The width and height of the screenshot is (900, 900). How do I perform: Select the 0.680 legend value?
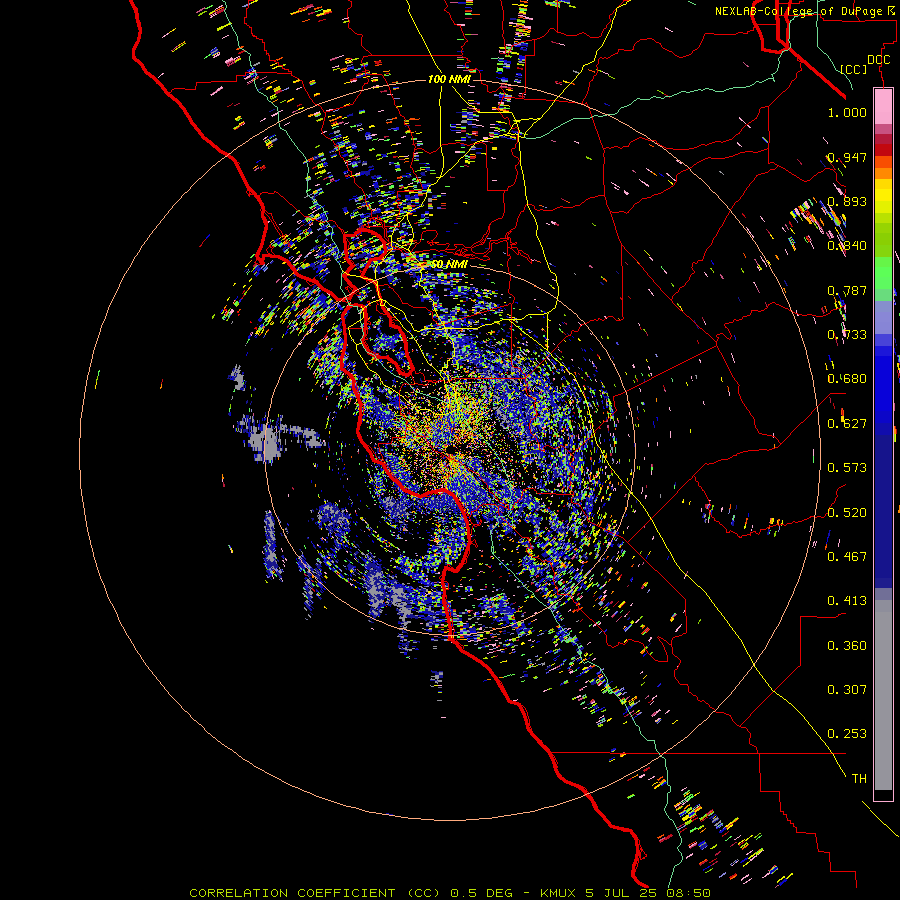pyautogui.click(x=847, y=379)
